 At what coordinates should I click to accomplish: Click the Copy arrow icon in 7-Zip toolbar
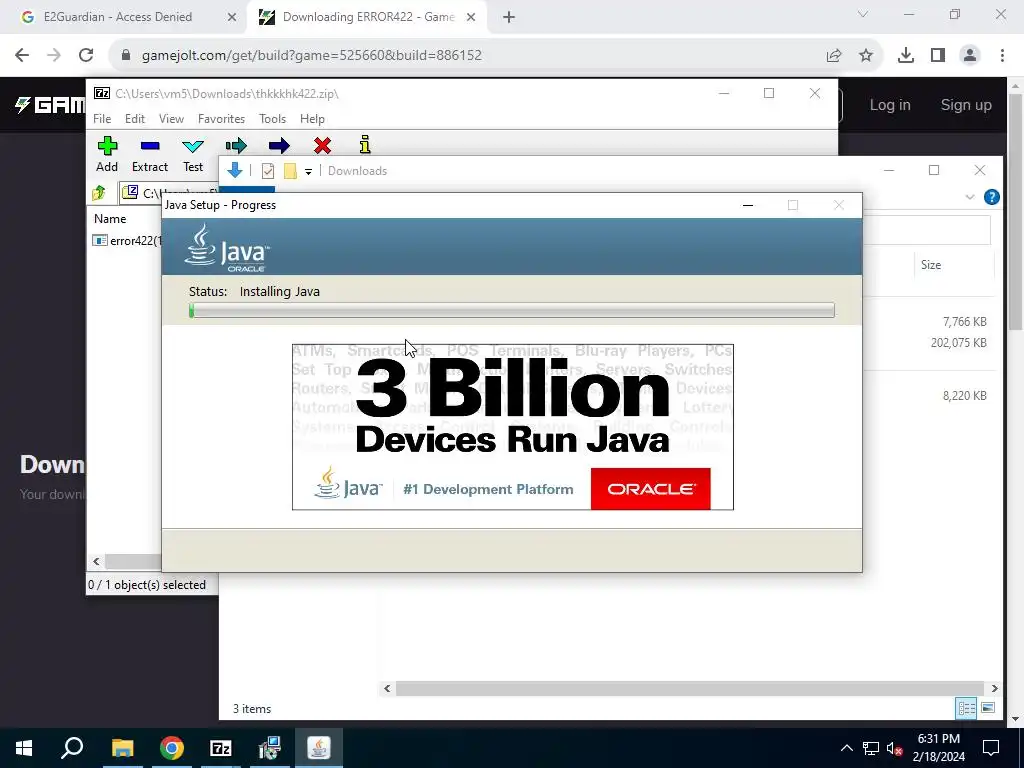coord(236,146)
